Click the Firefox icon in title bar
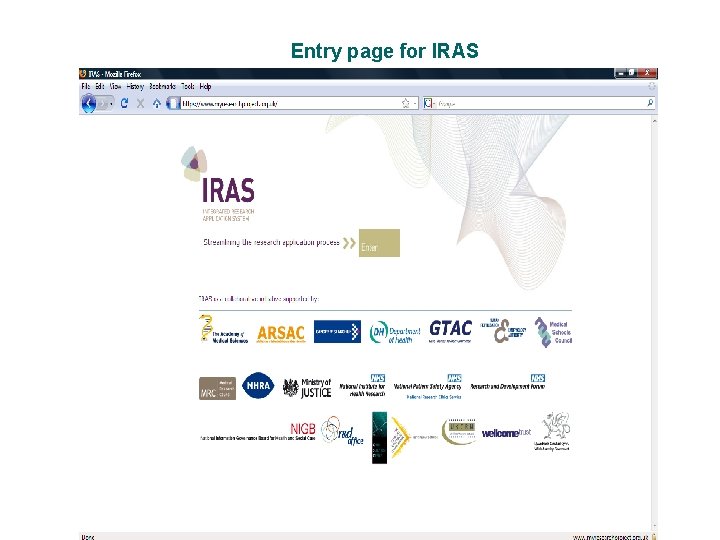720x540 pixels. (83, 73)
